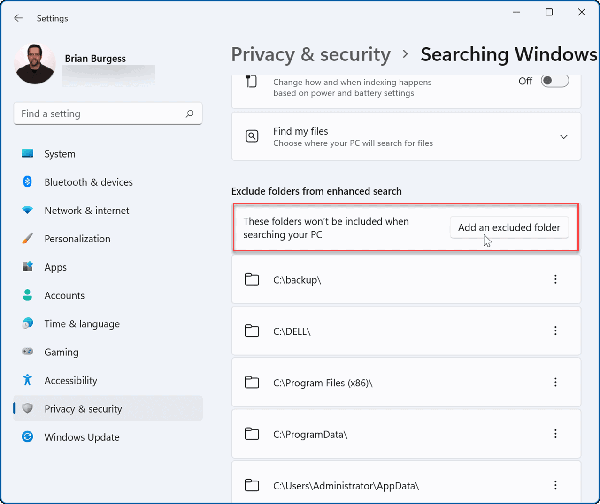This screenshot has height=504, width=600.
Task: Open more options for C:\DELL\
Action: coord(555,331)
